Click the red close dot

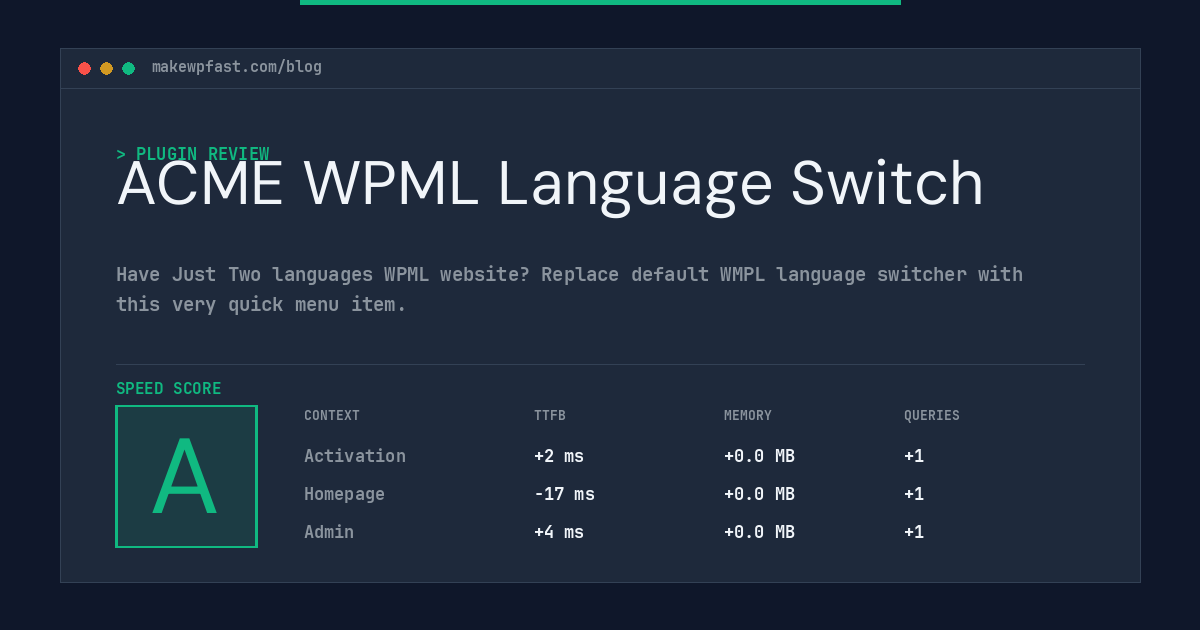coord(84,68)
